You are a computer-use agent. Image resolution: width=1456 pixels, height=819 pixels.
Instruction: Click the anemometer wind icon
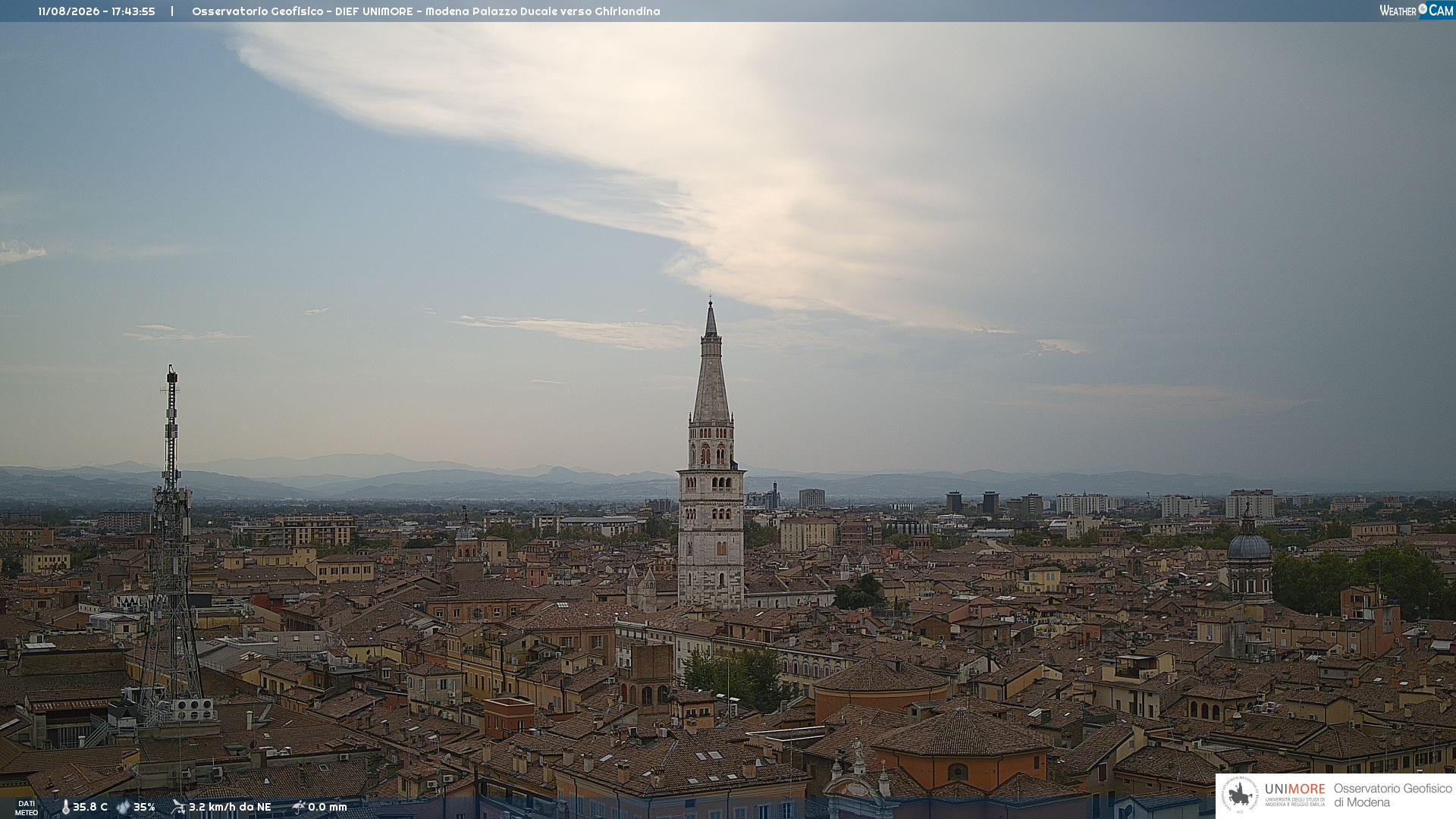click(x=178, y=807)
